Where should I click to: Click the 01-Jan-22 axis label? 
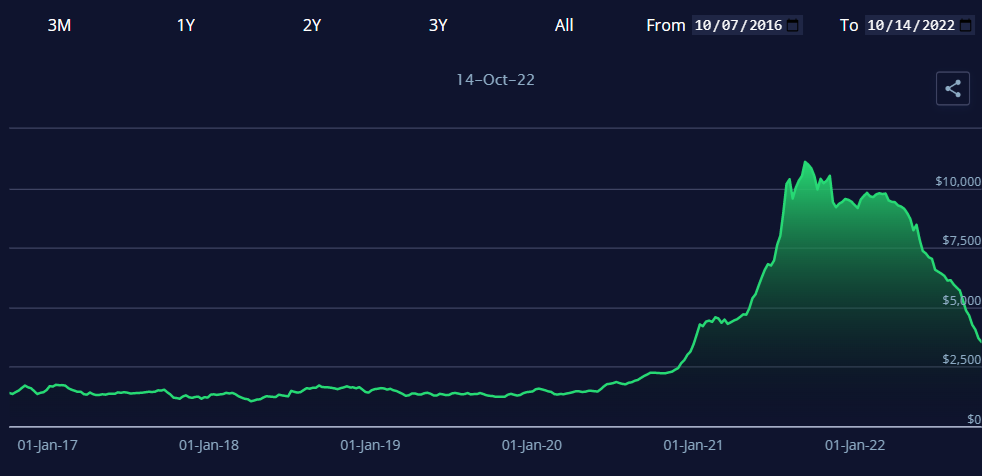point(854,446)
